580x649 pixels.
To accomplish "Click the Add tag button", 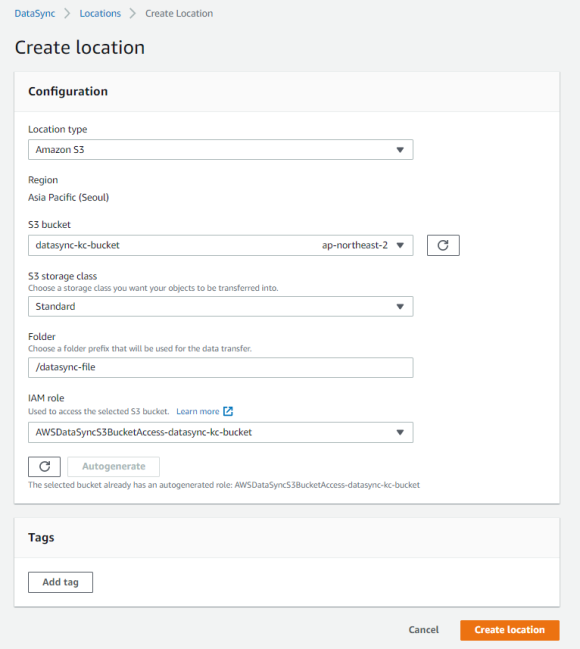I will tap(60, 582).
